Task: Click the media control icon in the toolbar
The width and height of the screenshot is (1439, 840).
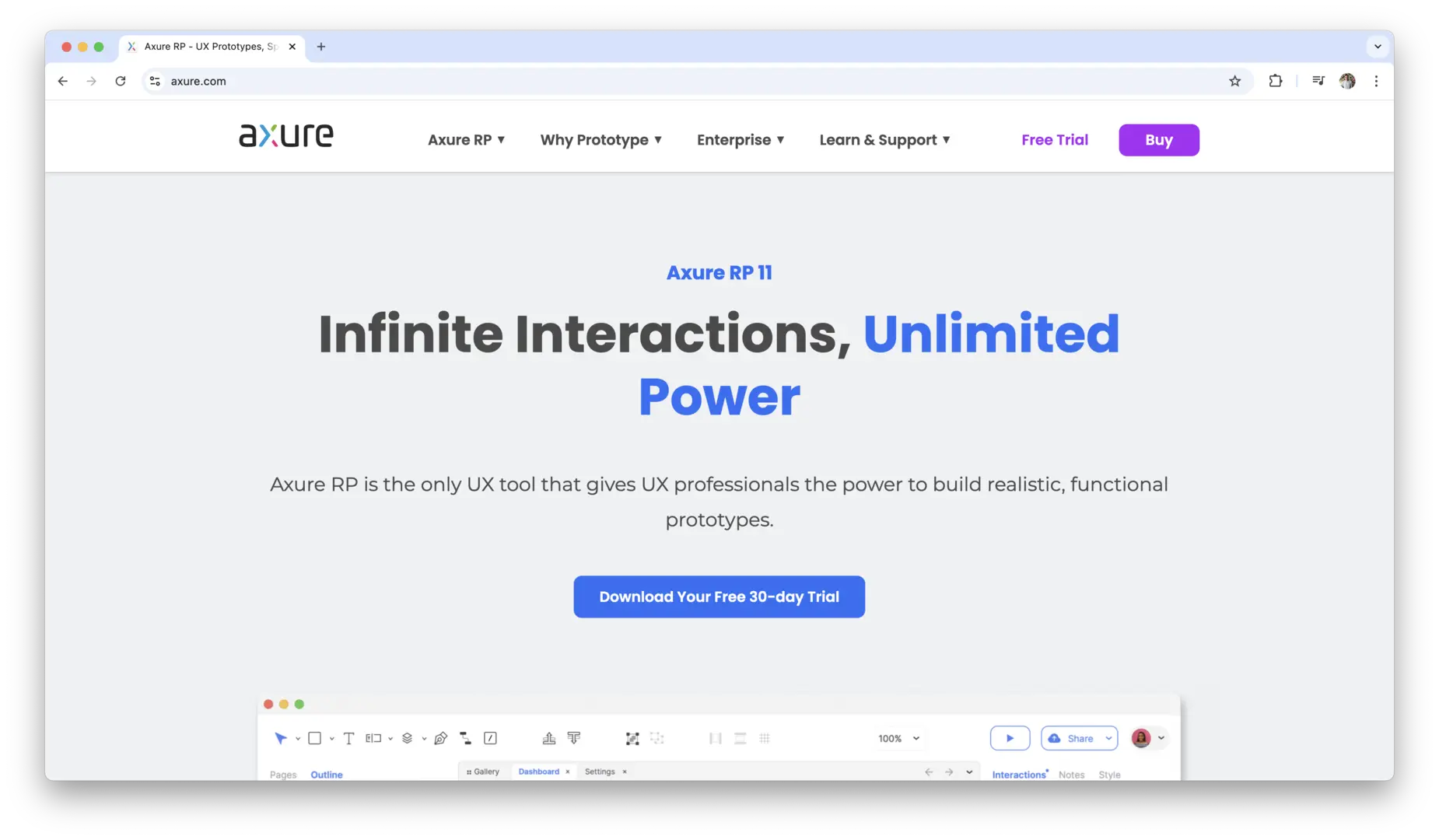Action: 1318,81
